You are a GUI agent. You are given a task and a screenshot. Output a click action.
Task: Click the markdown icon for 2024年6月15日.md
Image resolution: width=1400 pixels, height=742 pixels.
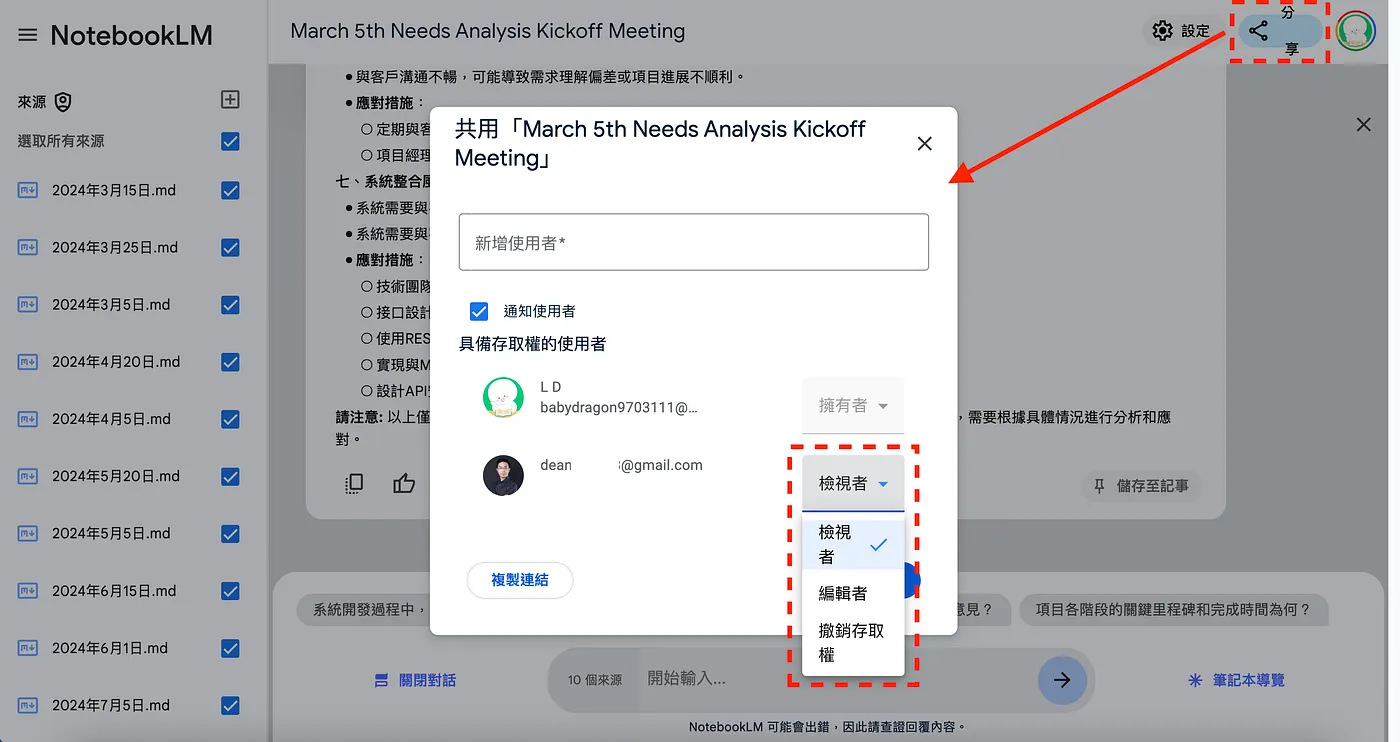pos(28,591)
